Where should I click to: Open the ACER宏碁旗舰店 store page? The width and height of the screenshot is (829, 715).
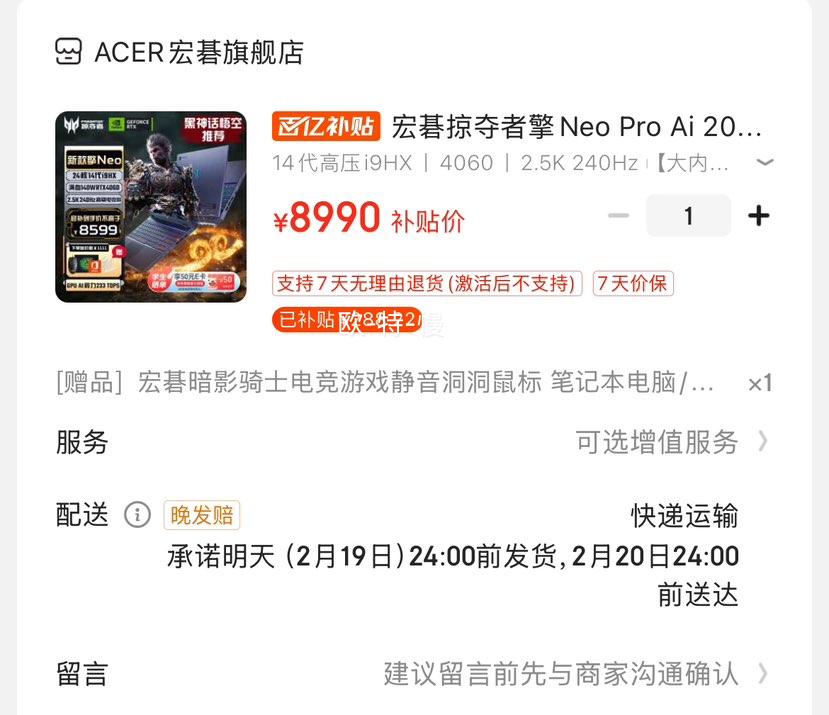click(x=199, y=52)
